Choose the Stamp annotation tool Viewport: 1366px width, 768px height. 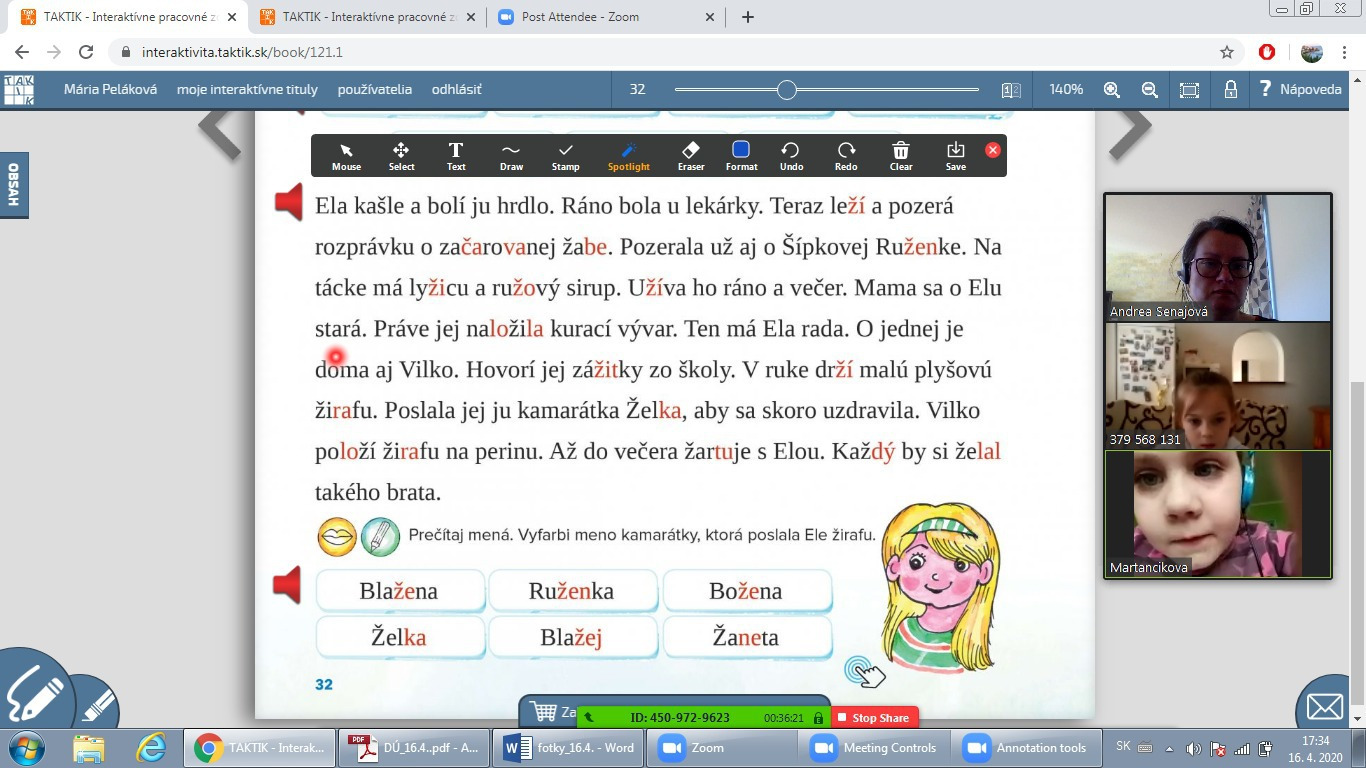(565, 155)
